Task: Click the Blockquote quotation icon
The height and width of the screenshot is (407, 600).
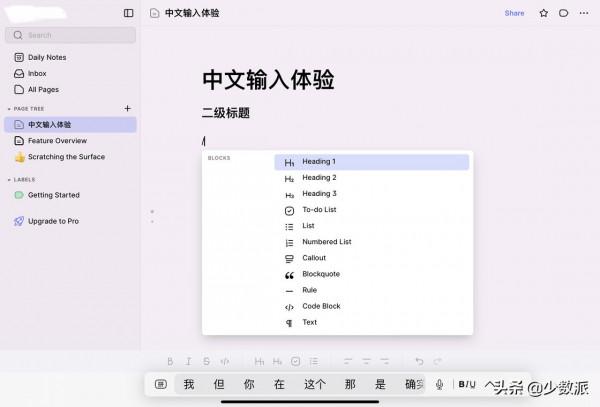Action: coord(289,275)
